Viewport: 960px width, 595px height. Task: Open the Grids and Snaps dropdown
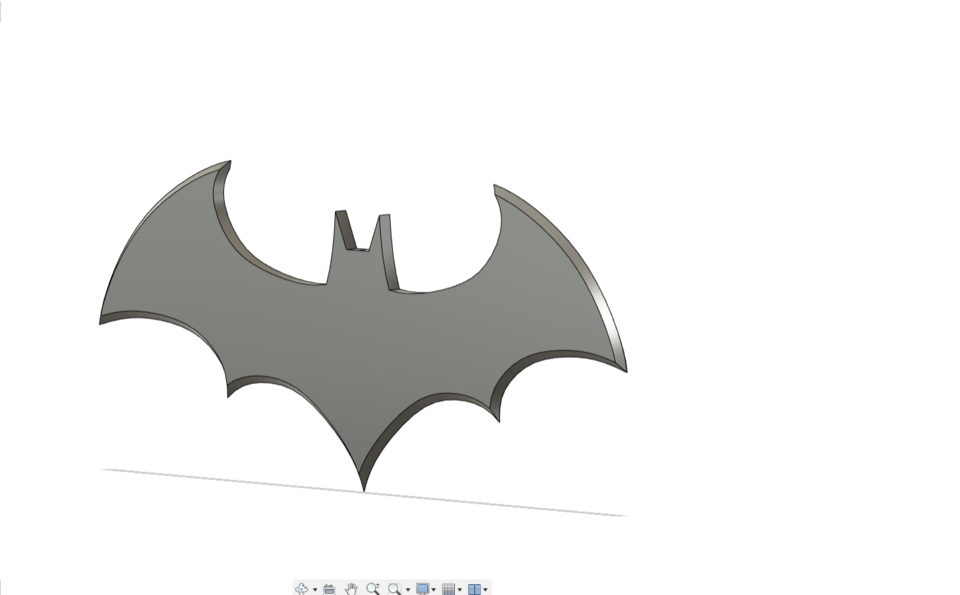pyautogui.click(x=458, y=588)
